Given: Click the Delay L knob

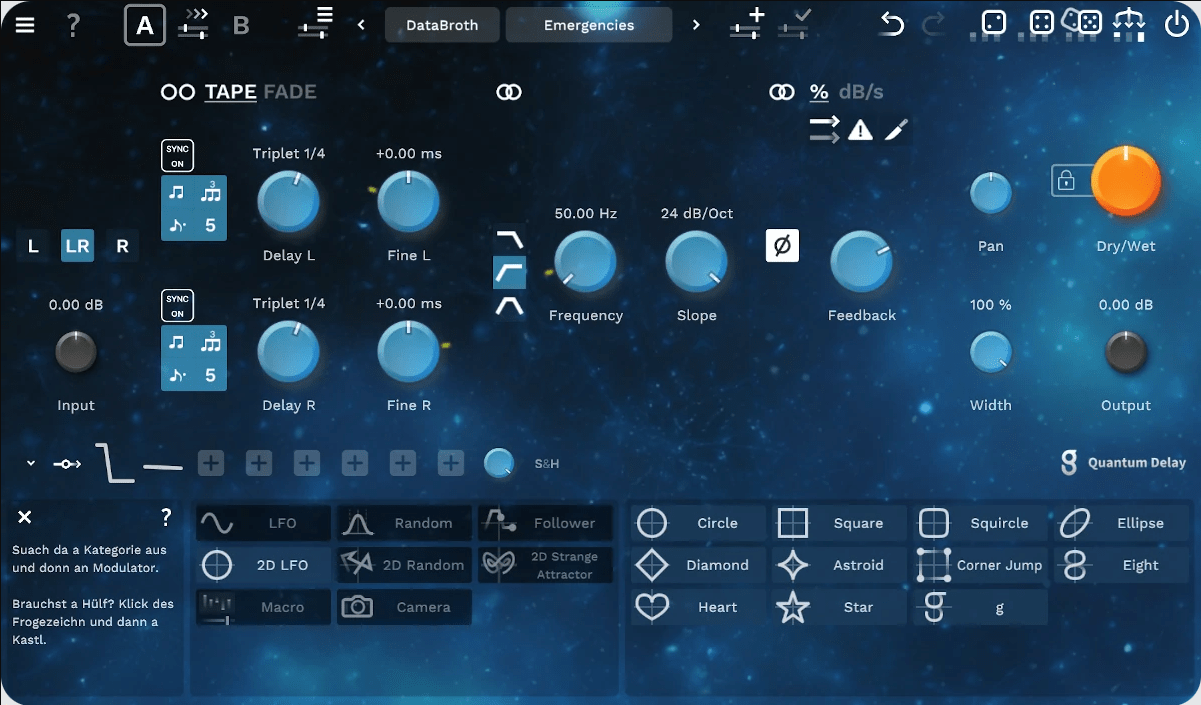Looking at the screenshot, I should tap(288, 202).
